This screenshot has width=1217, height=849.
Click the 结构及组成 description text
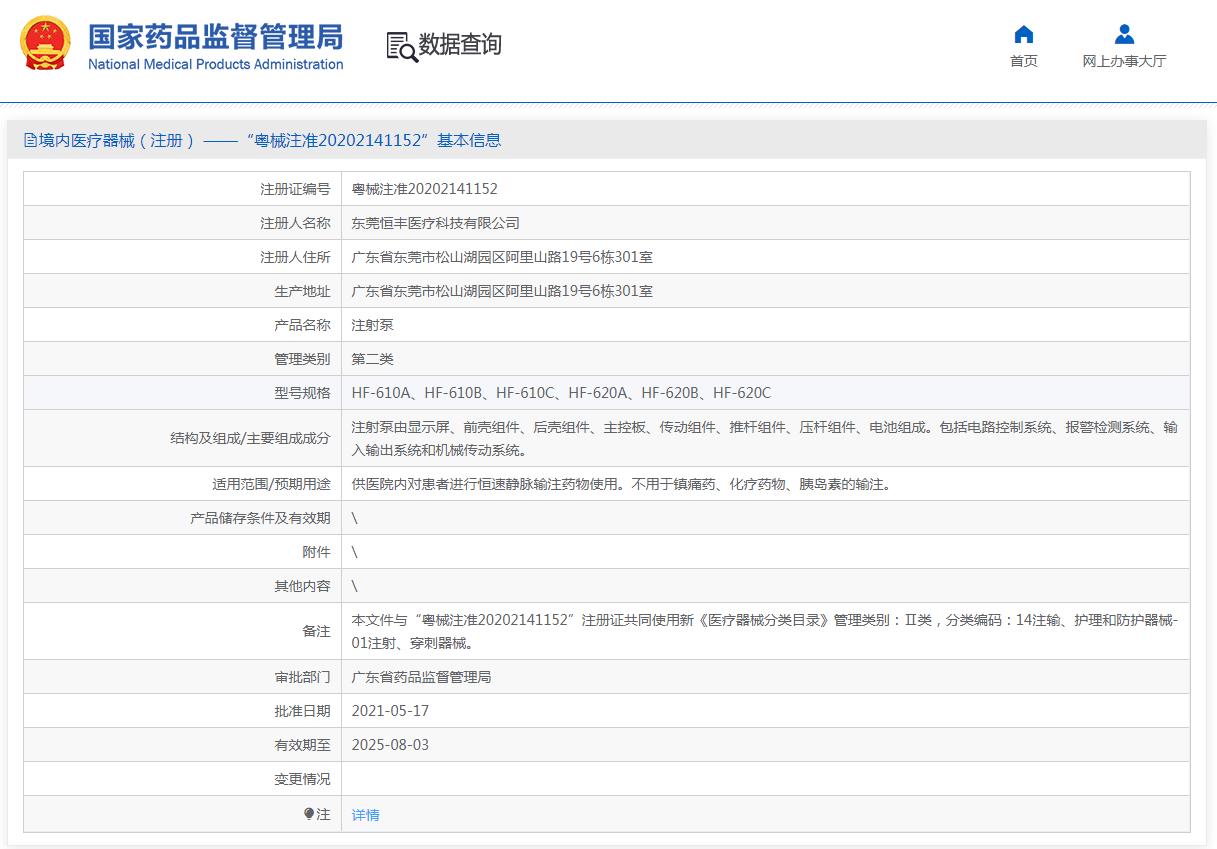coord(765,438)
